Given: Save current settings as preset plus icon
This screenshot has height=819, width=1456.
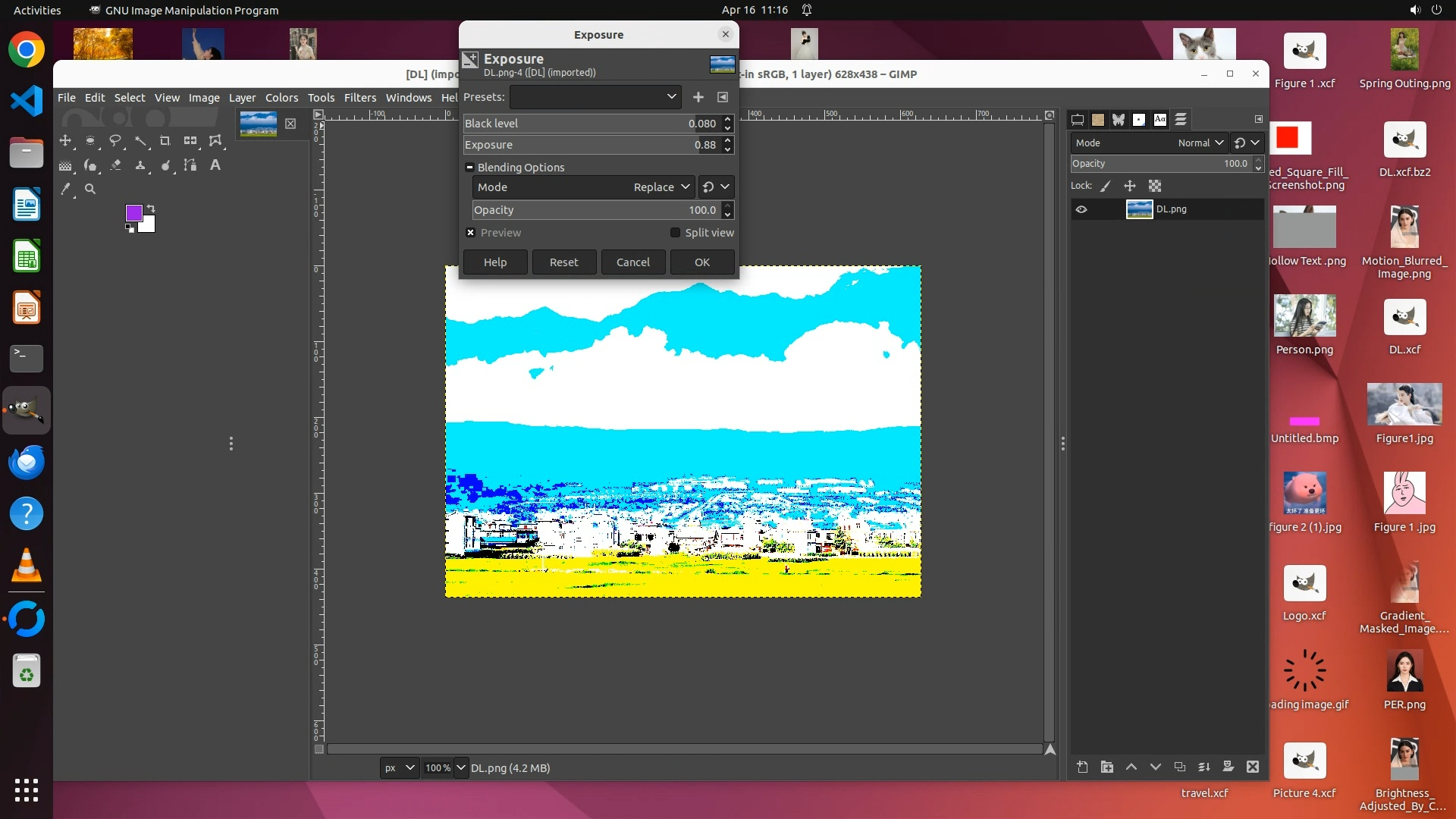Looking at the screenshot, I should coord(698,97).
